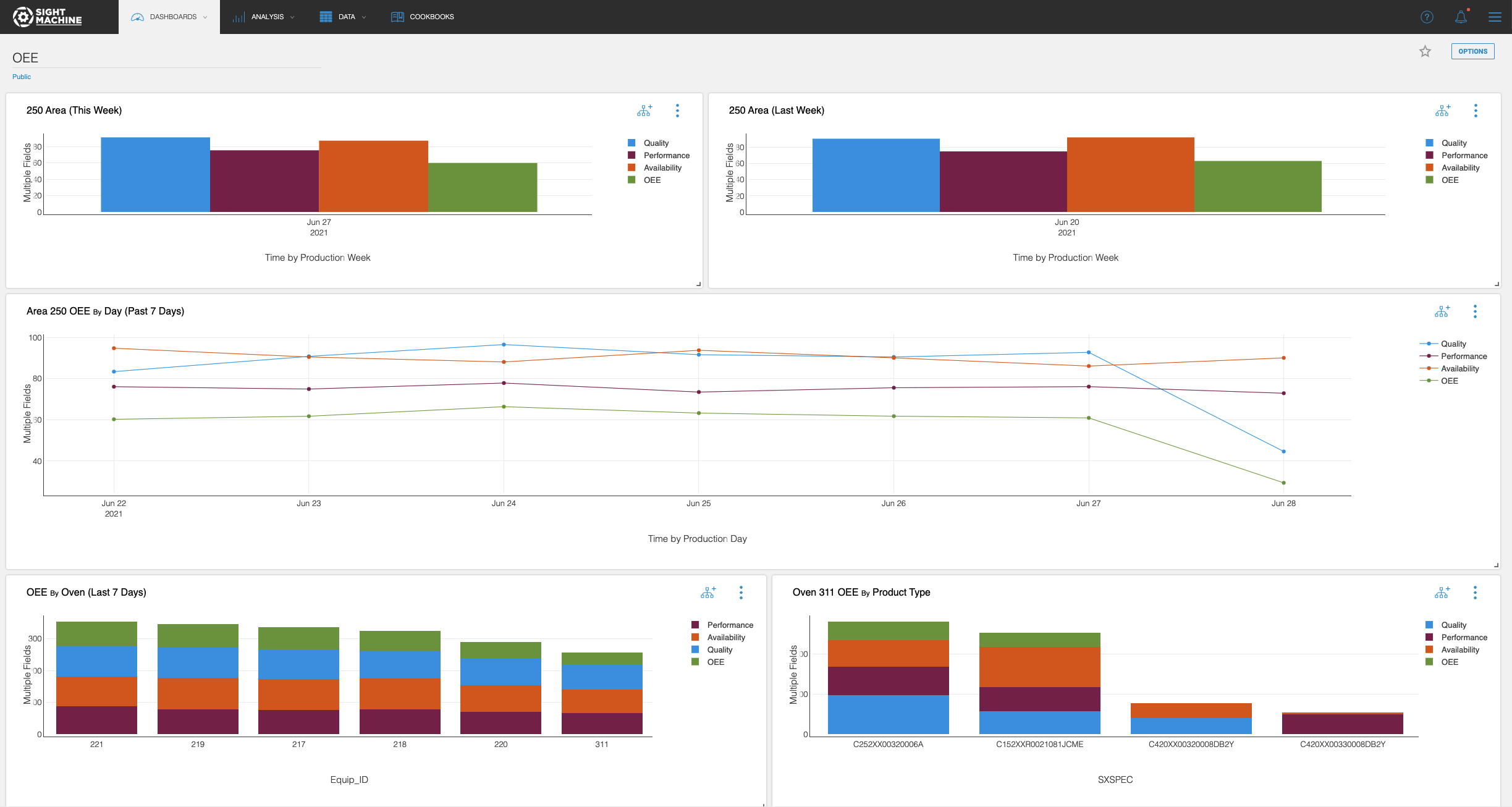Favorite the OEE dashboard with the star
The image size is (1512, 807).
[1425, 51]
